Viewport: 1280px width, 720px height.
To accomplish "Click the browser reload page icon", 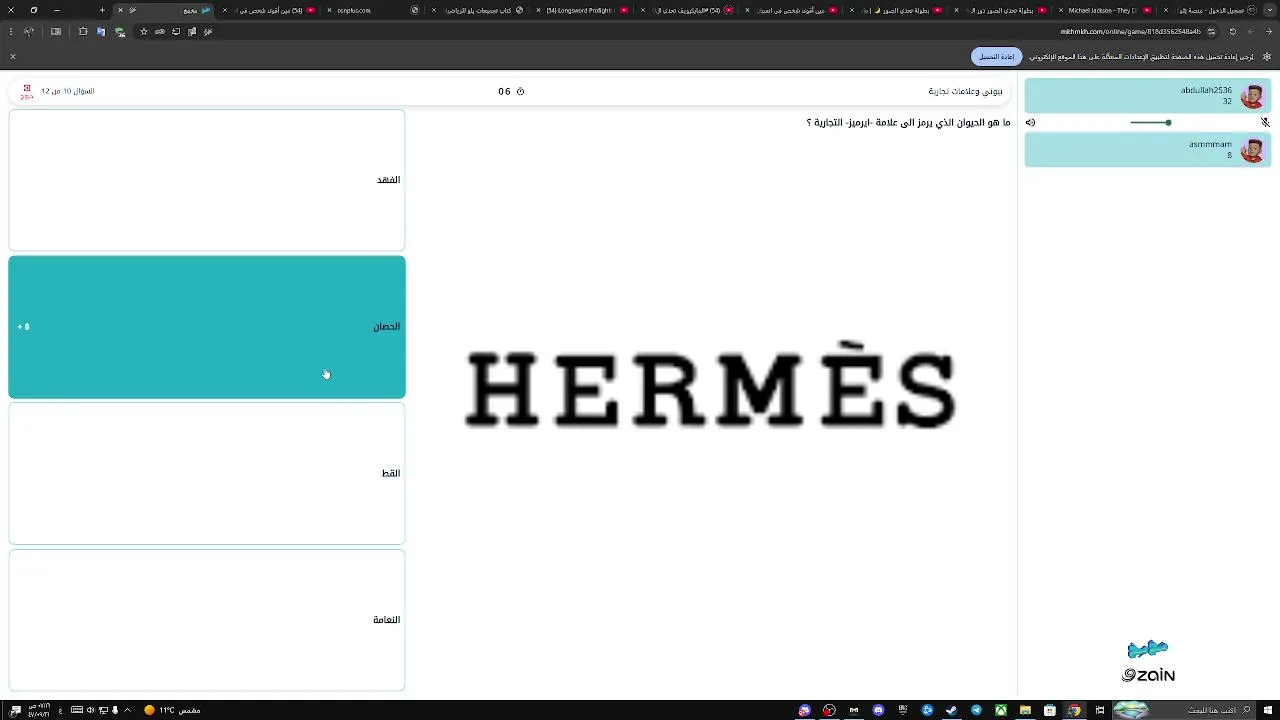I will (x=1232, y=31).
